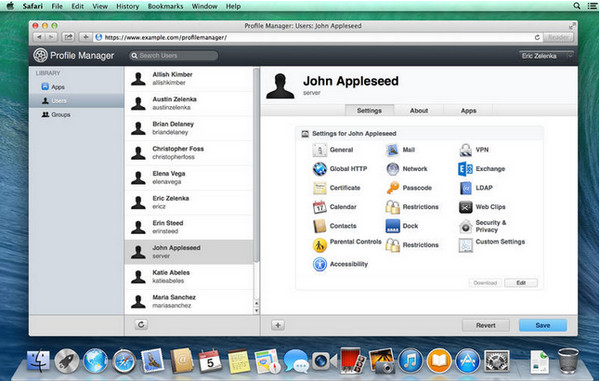
Task: Switch to the Settings tab
Action: pos(369,110)
